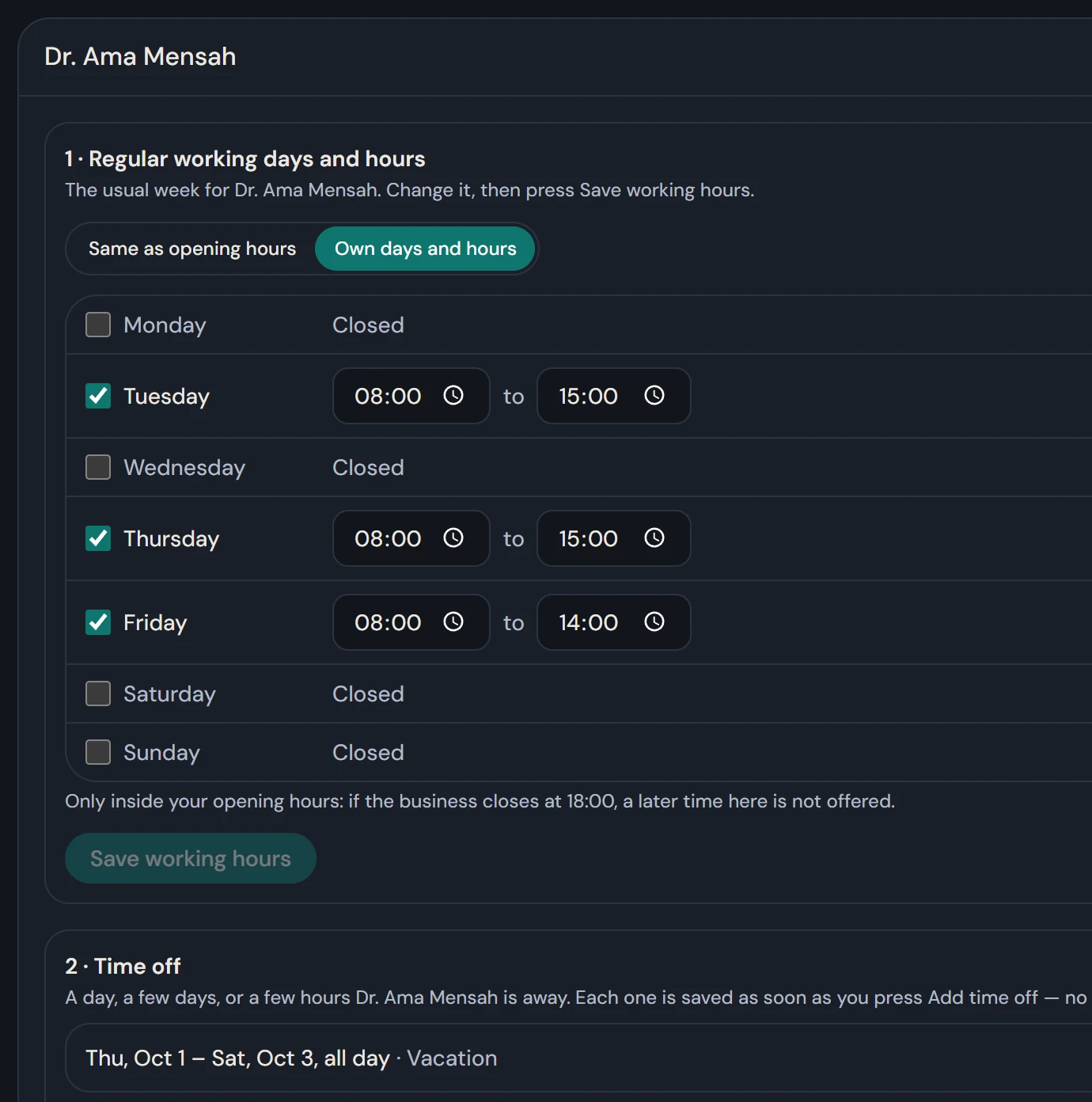Select the Own days and hours option

(x=426, y=249)
